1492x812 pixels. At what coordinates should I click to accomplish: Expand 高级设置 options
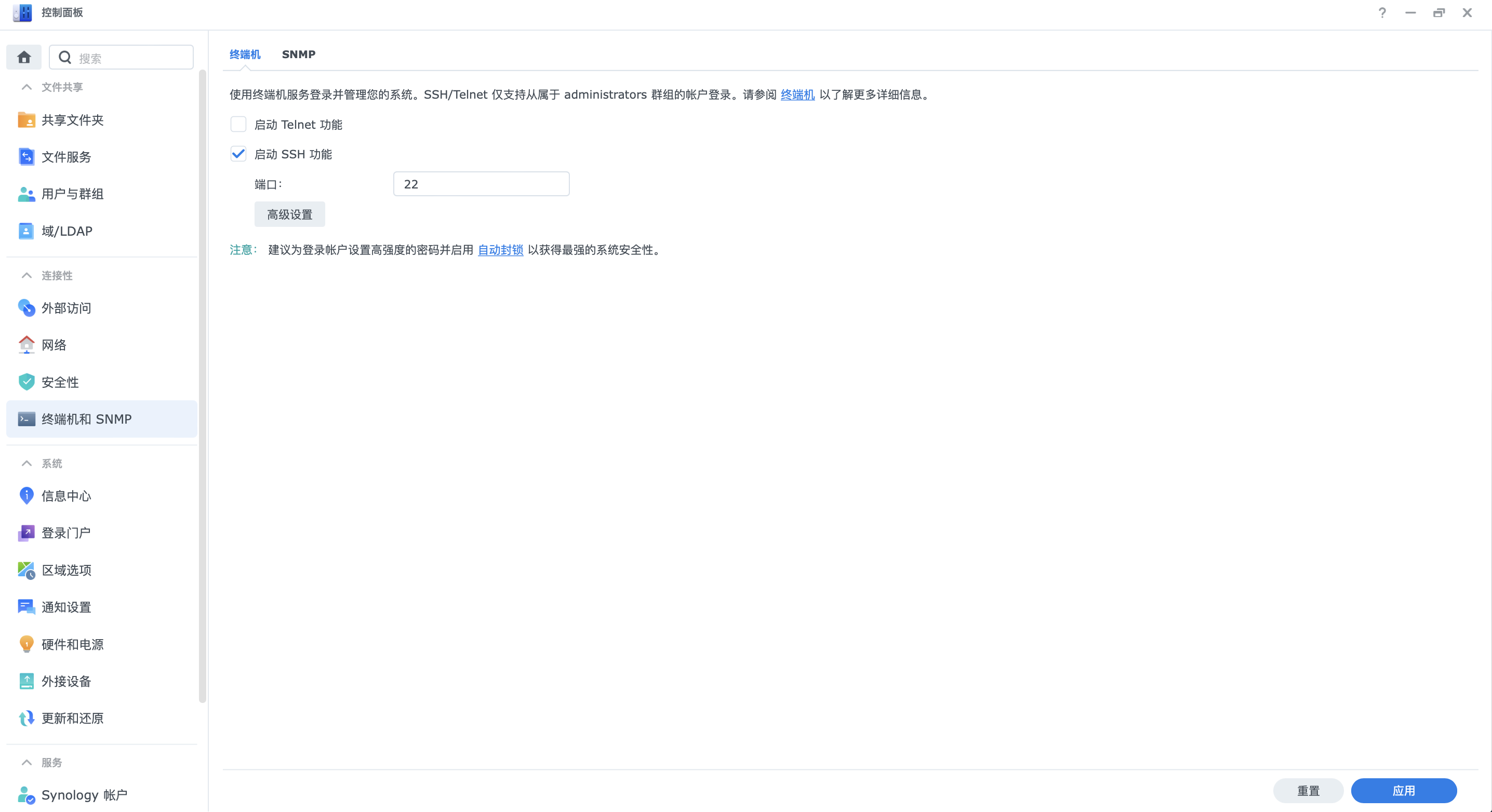pyautogui.click(x=289, y=214)
